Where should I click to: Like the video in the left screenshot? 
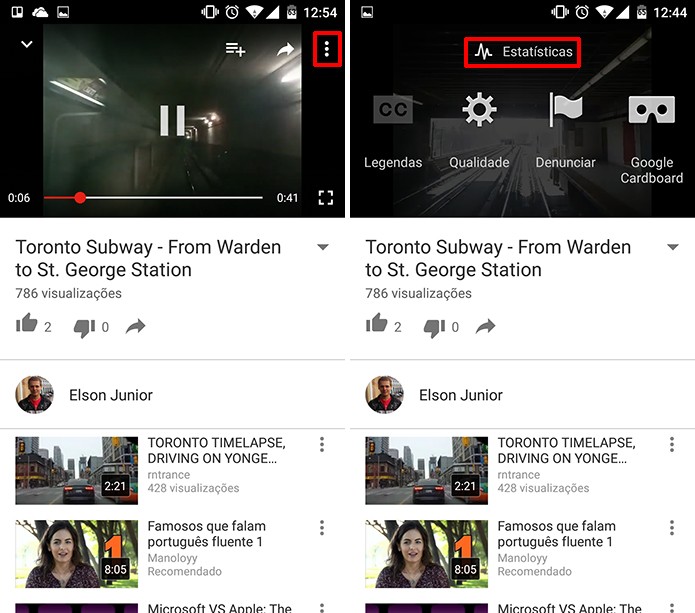tap(27, 323)
